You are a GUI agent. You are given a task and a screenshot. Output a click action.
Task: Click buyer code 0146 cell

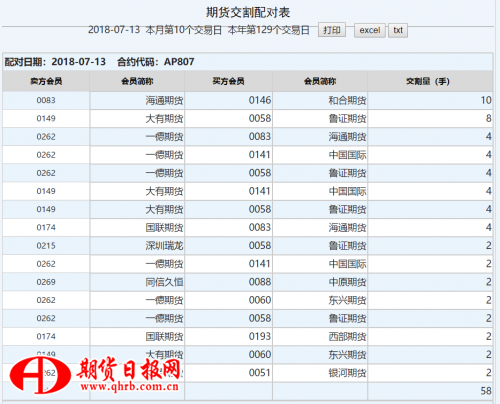228,100
